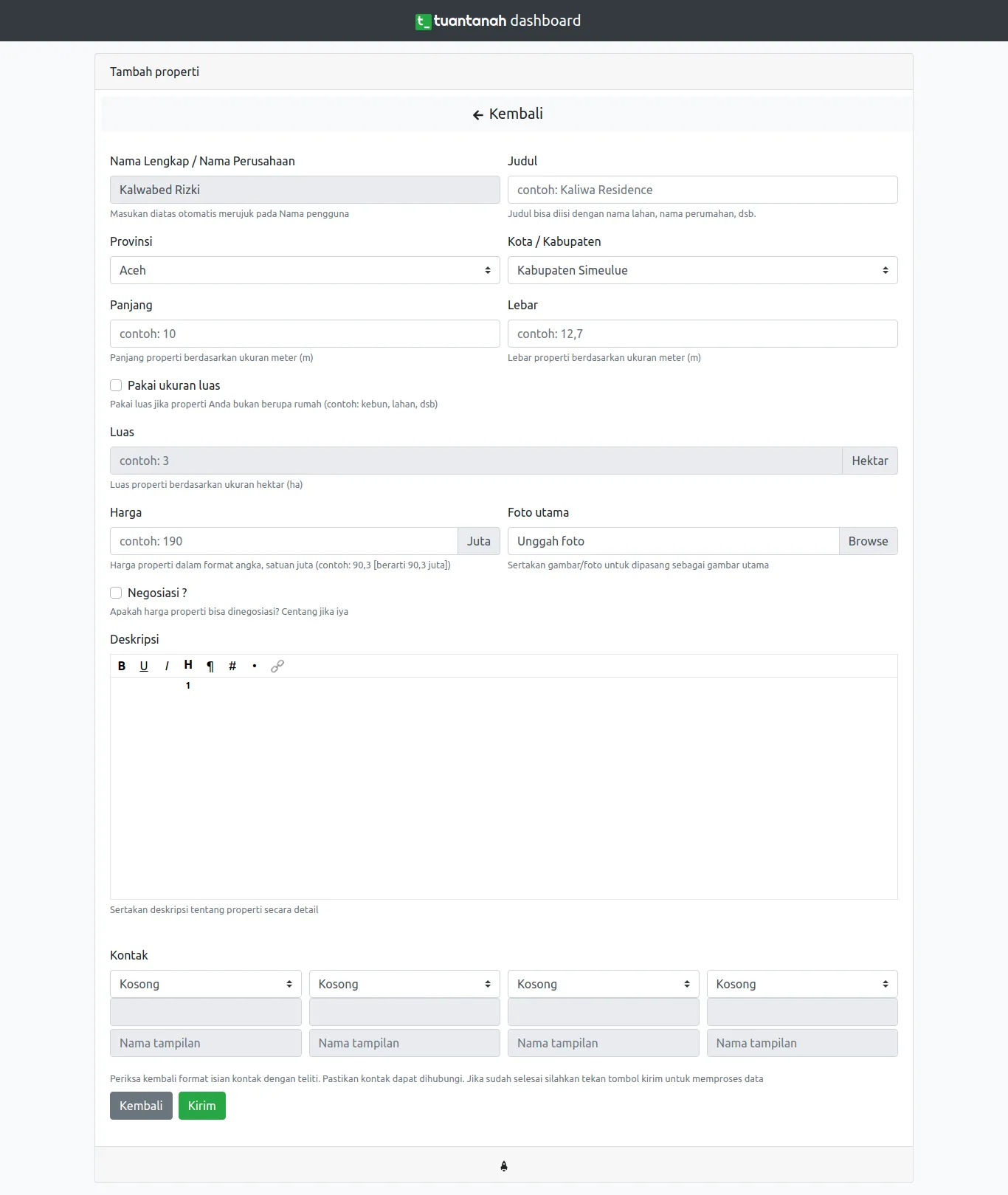1008x1195 pixels.
Task: Insert a numbered list with # icon
Action: 232,666
